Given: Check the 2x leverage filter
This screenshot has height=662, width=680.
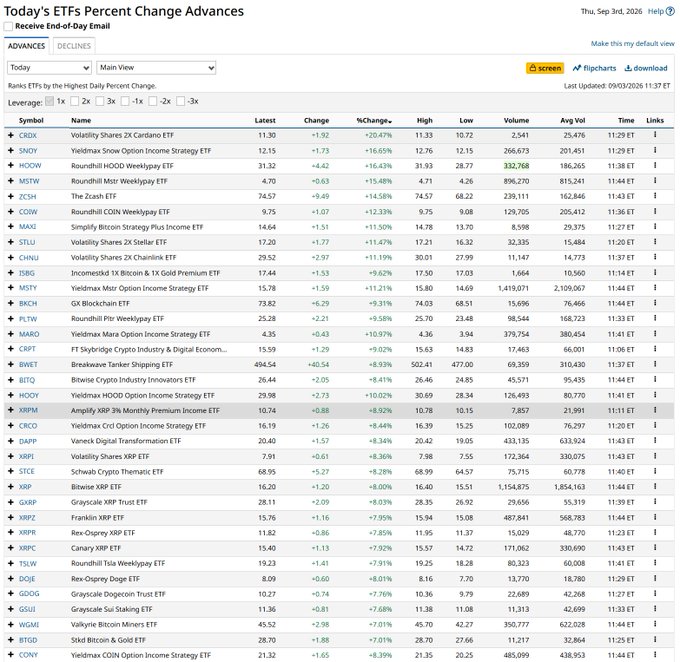Looking at the screenshot, I should [x=75, y=101].
